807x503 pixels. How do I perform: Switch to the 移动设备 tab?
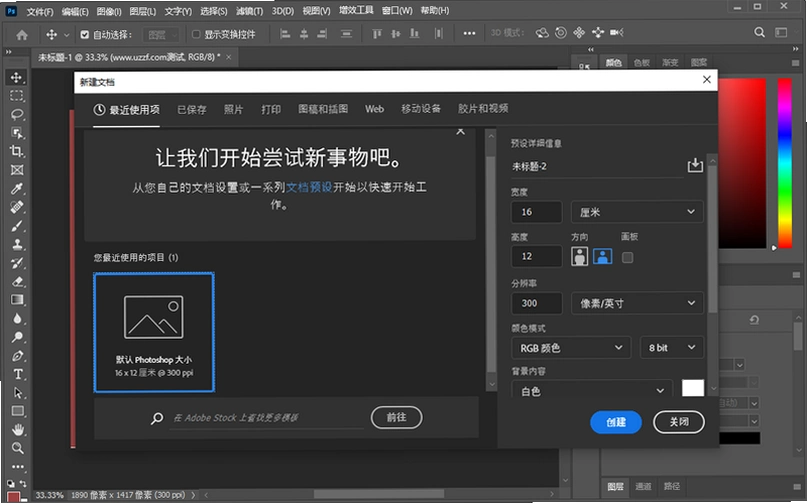point(421,109)
